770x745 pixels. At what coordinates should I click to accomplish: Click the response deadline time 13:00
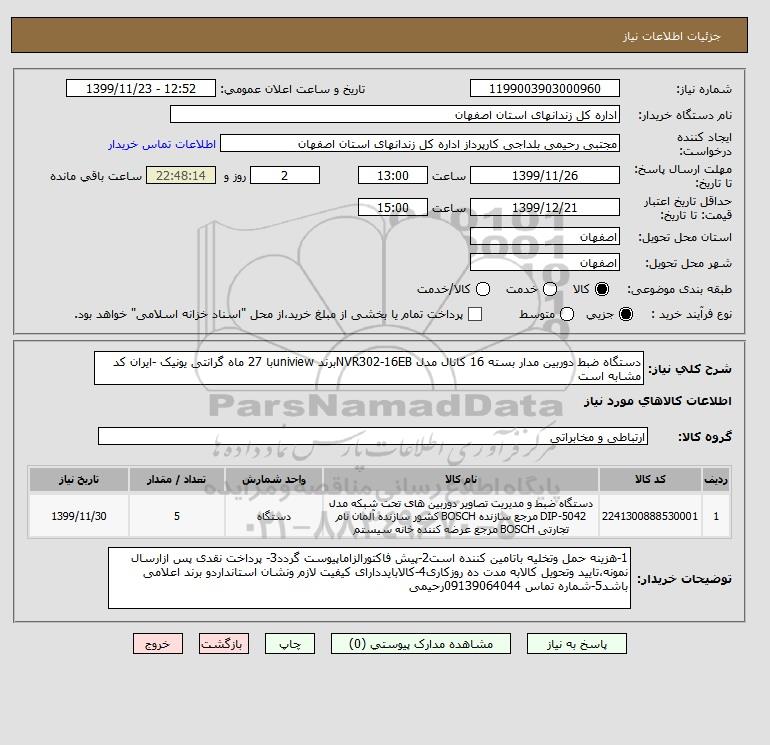(393, 175)
